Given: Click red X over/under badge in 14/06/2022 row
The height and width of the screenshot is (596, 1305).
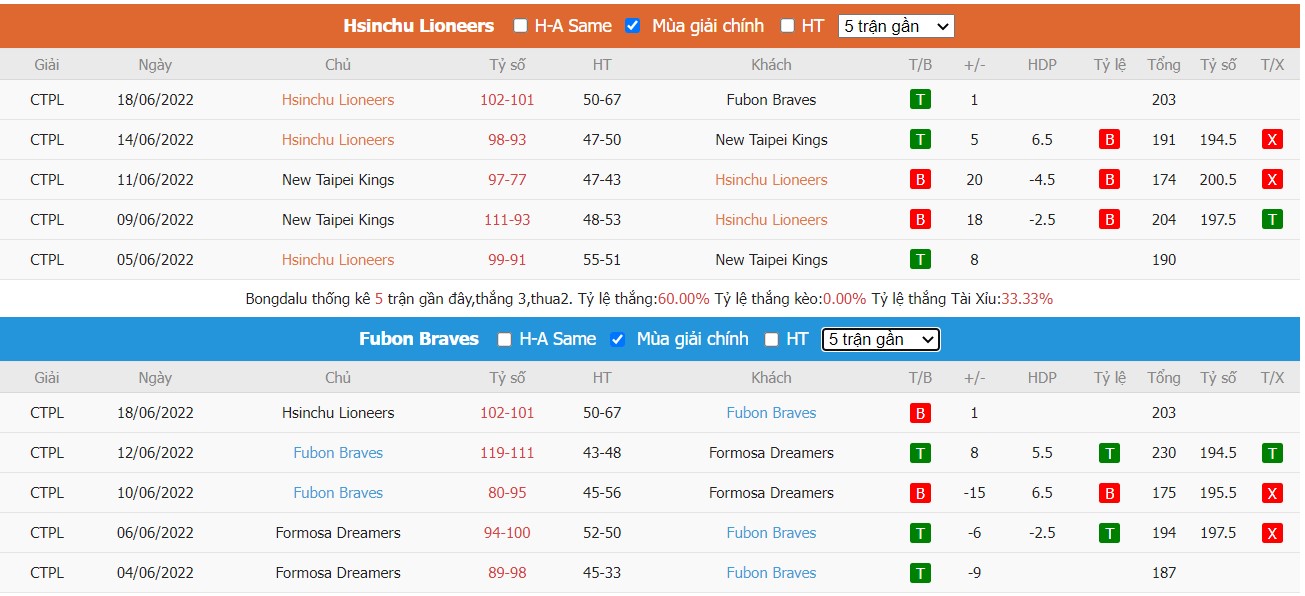Looking at the screenshot, I should tap(1272, 140).
